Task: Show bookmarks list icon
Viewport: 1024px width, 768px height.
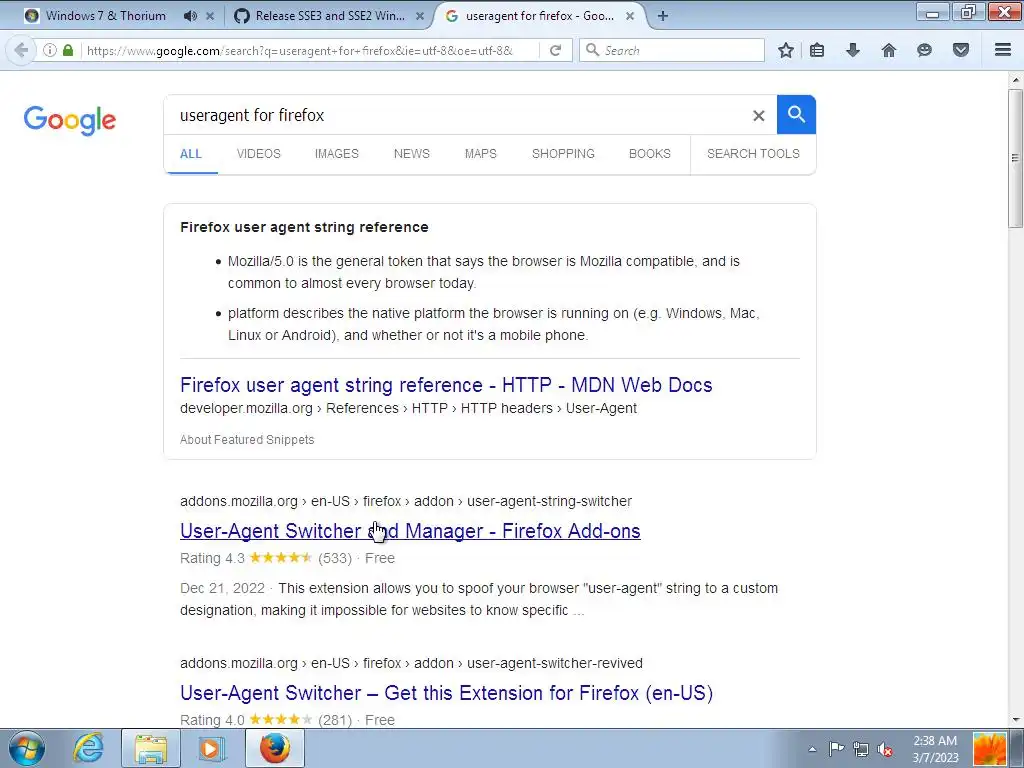Action: pos(817,50)
